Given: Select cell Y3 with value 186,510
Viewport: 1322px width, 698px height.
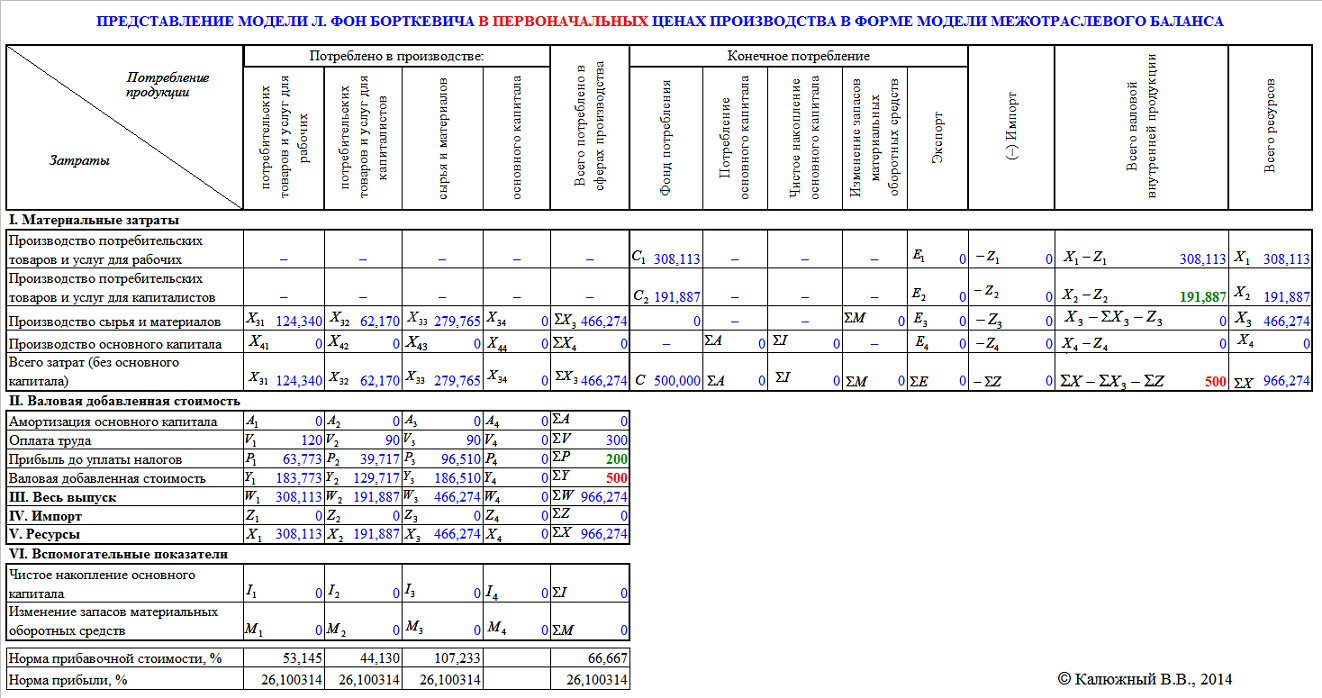Looking at the screenshot, I should [443, 478].
